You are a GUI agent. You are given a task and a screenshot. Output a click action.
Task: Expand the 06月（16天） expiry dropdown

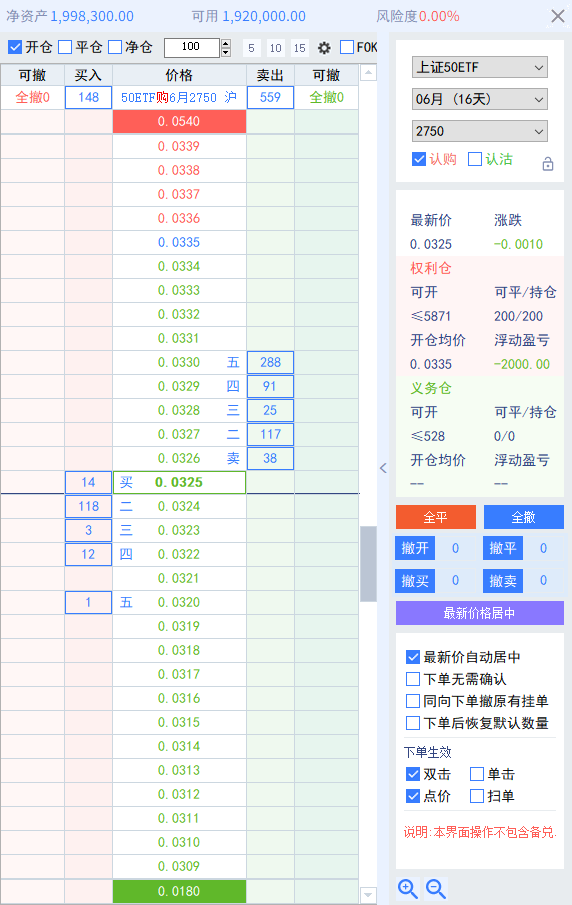pyautogui.click(x=480, y=99)
